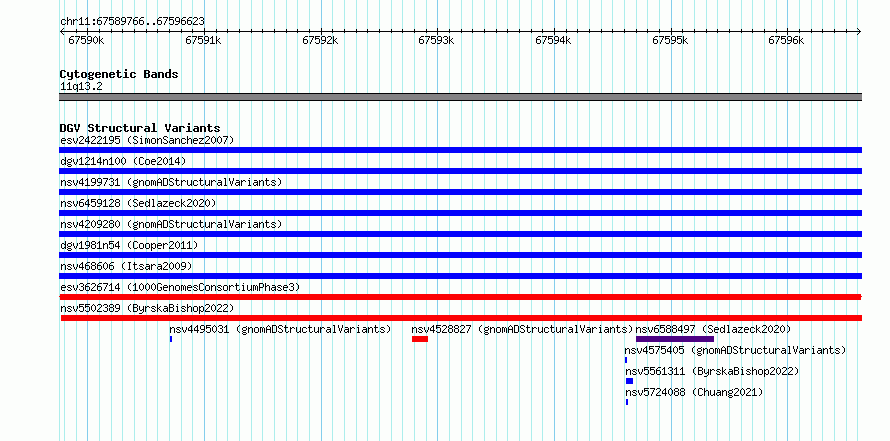The height and width of the screenshot is (441, 890).
Task: Click the ruler's right arrow end
Action: click(x=859, y=31)
